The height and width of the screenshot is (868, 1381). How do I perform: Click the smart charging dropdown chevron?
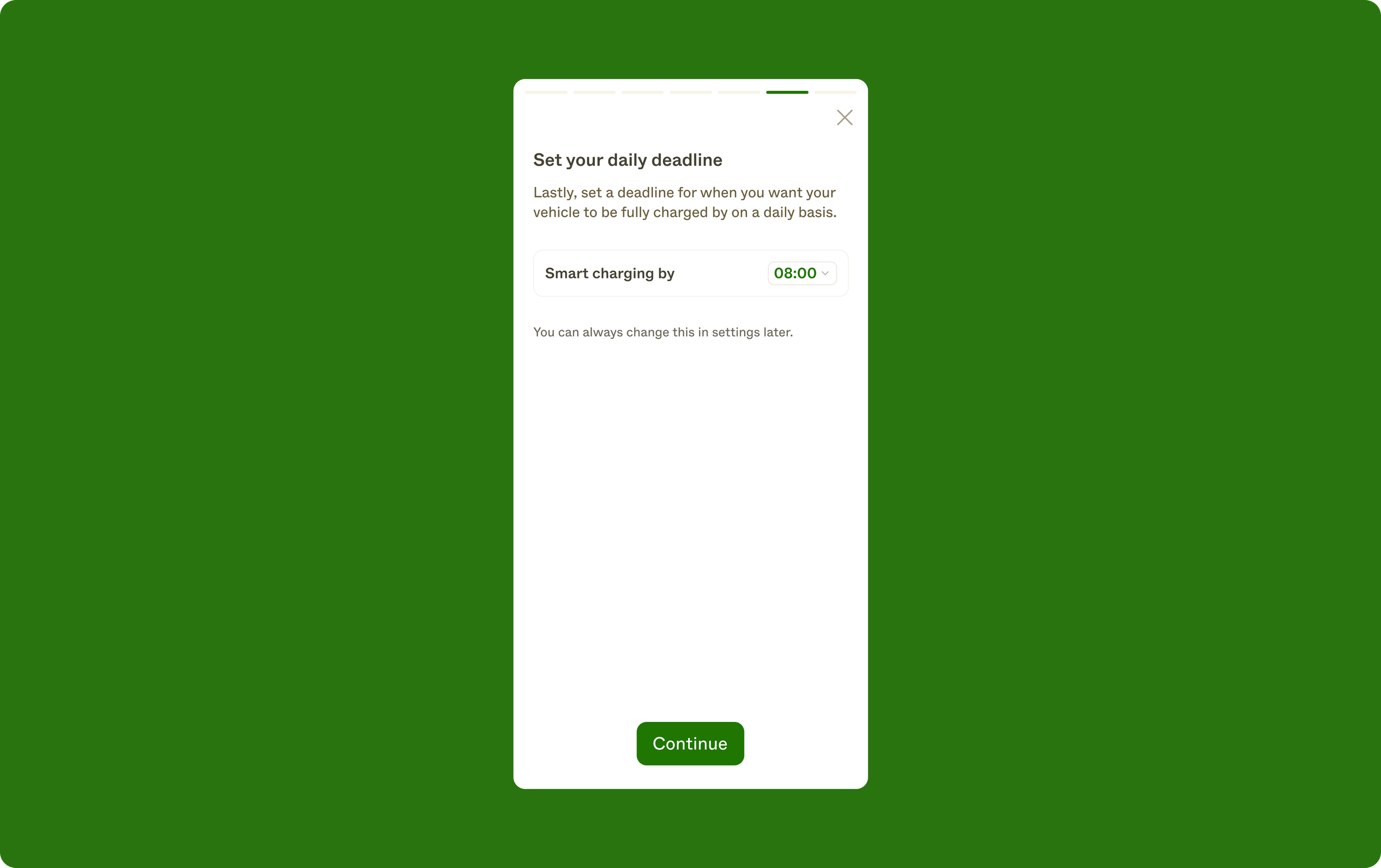click(x=826, y=273)
